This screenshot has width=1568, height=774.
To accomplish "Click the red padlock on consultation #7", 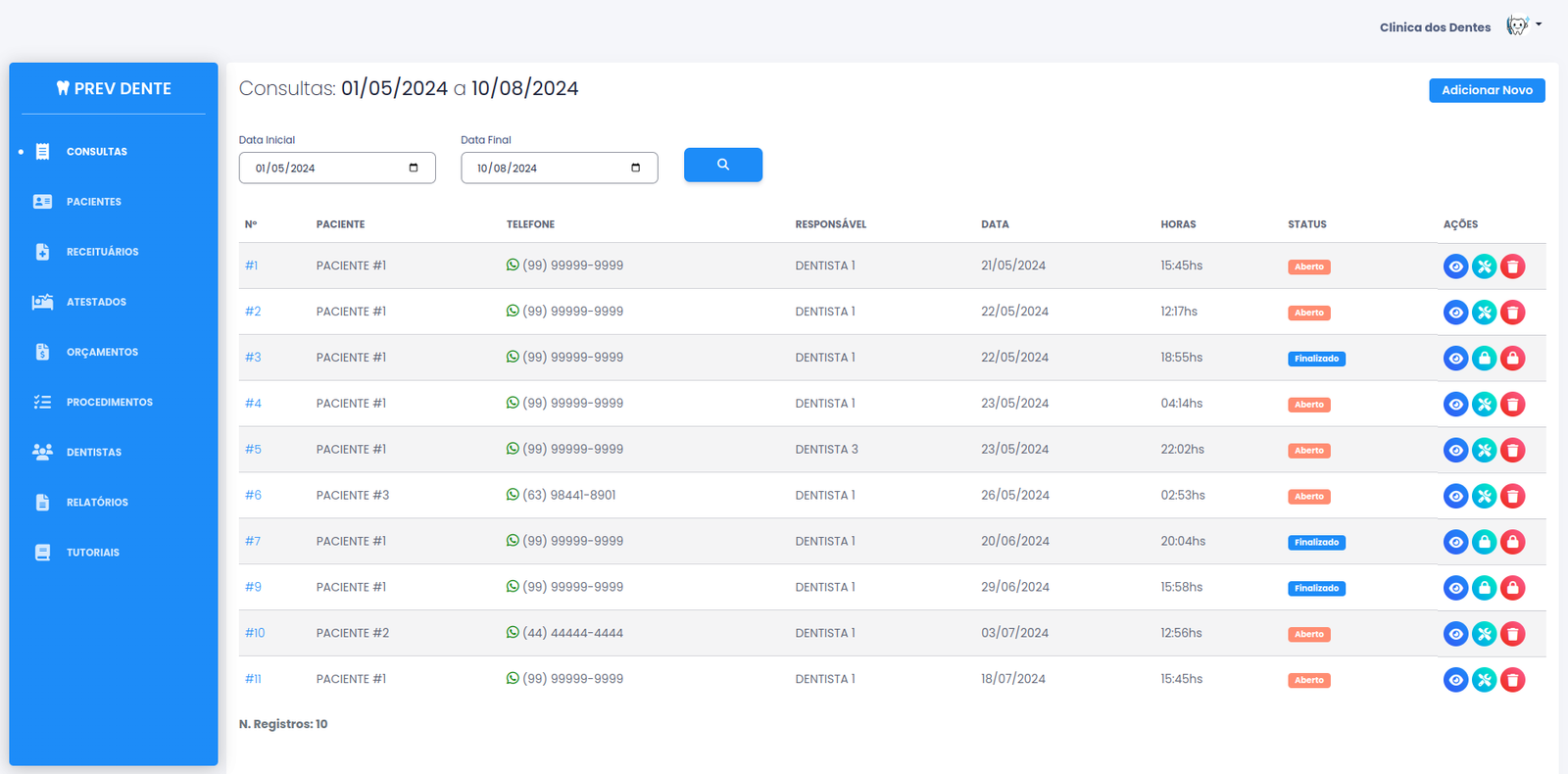I will pyautogui.click(x=1512, y=542).
